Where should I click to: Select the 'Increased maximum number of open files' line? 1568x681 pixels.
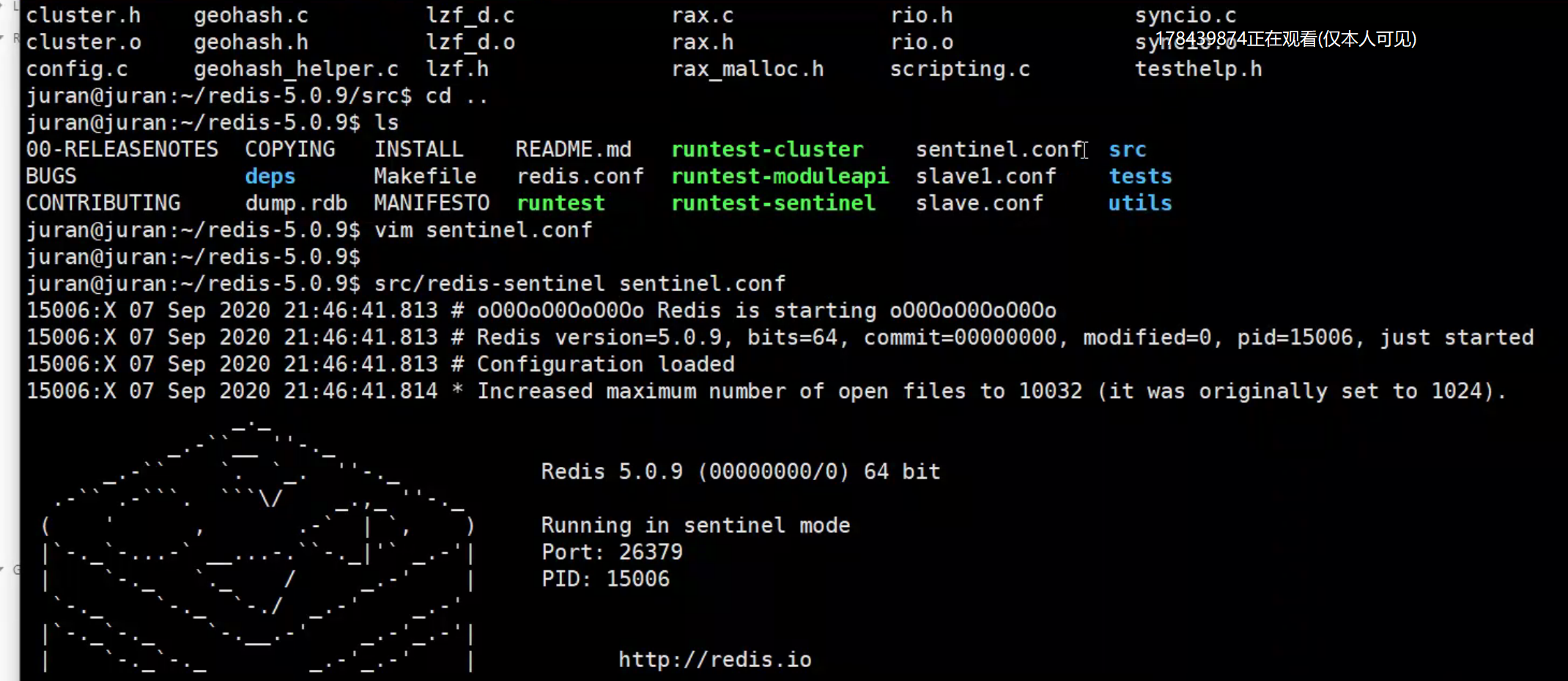coord(767,391)
